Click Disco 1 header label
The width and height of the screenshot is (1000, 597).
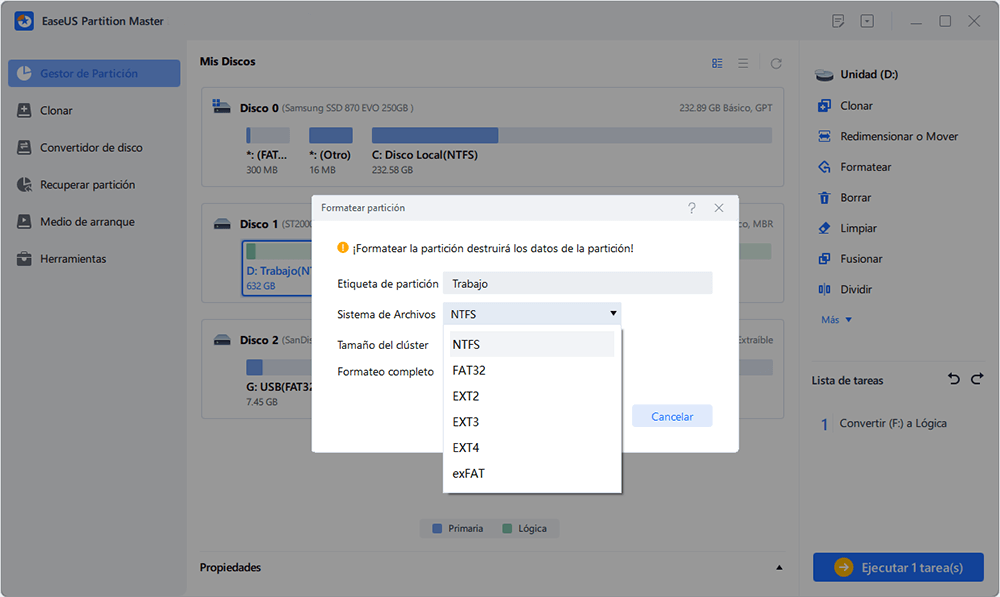pos(259,224)
